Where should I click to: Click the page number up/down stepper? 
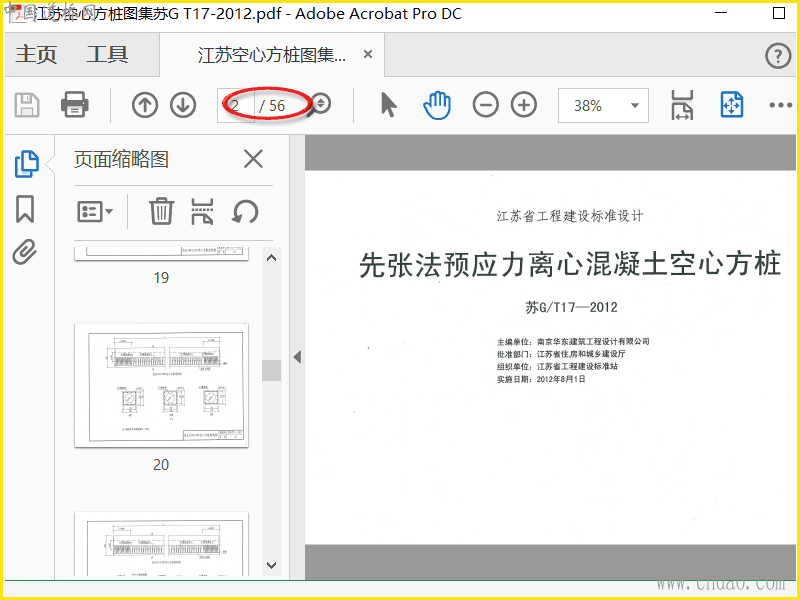[321, 104]
